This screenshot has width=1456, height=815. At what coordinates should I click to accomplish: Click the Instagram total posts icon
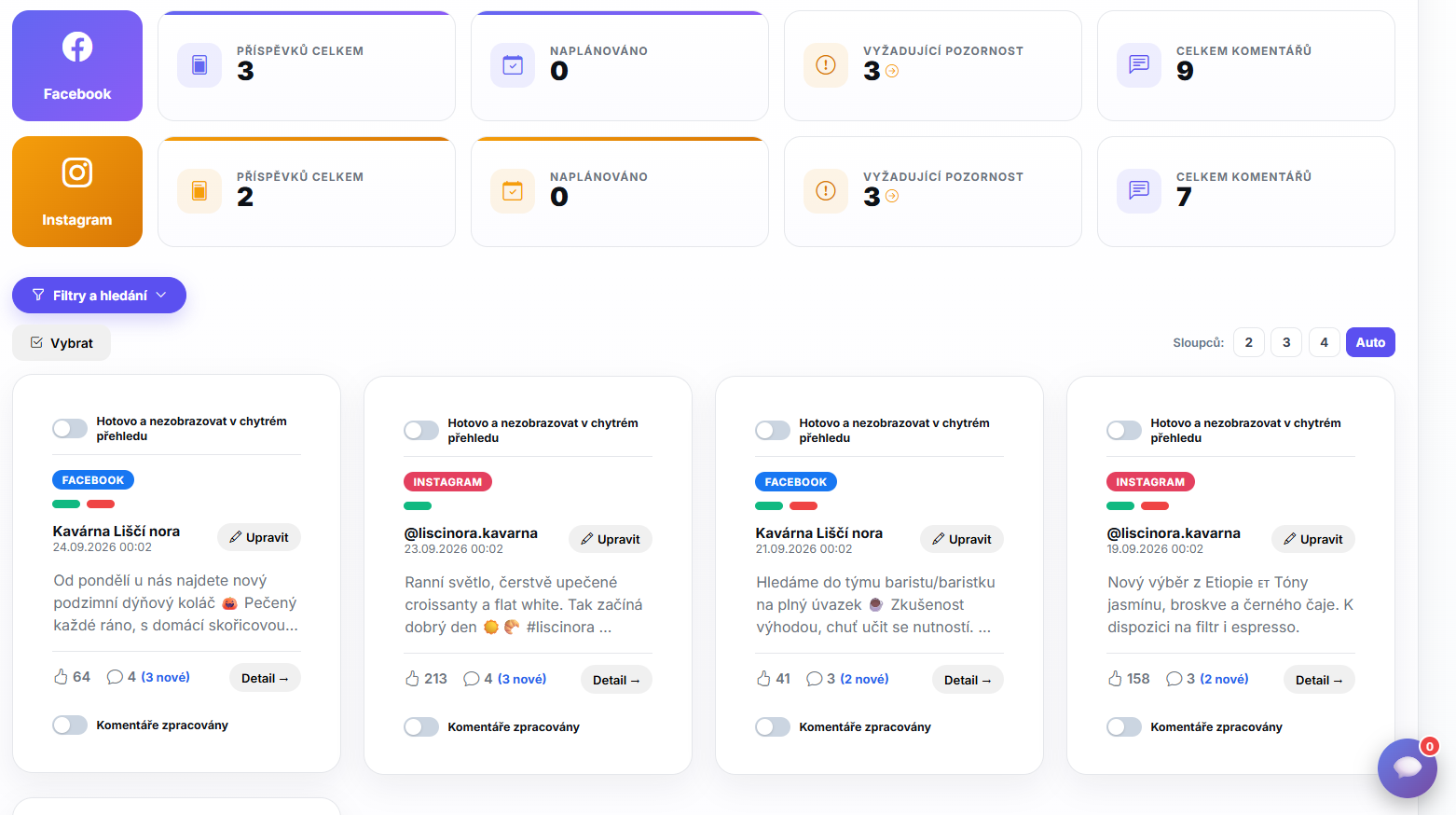[199, 191]
